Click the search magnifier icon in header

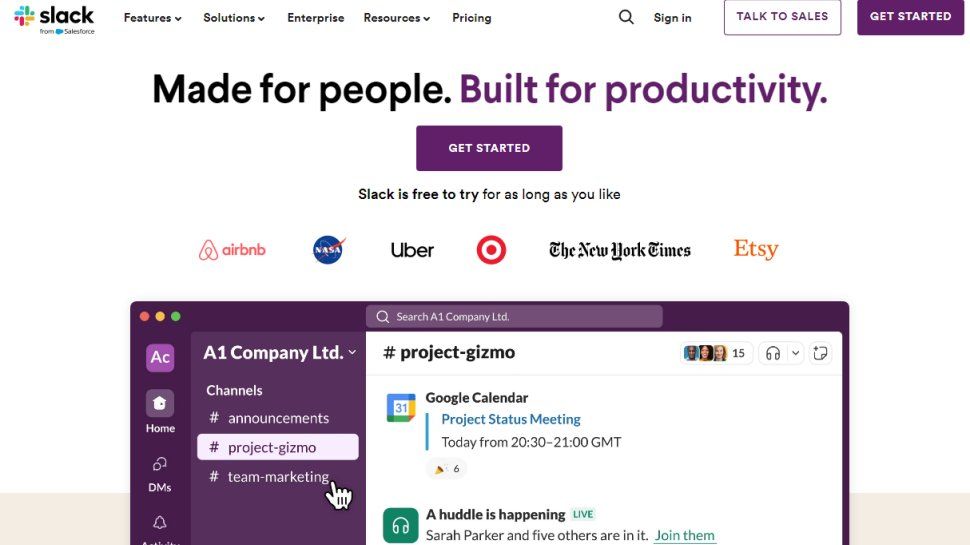tap(626, 17)
